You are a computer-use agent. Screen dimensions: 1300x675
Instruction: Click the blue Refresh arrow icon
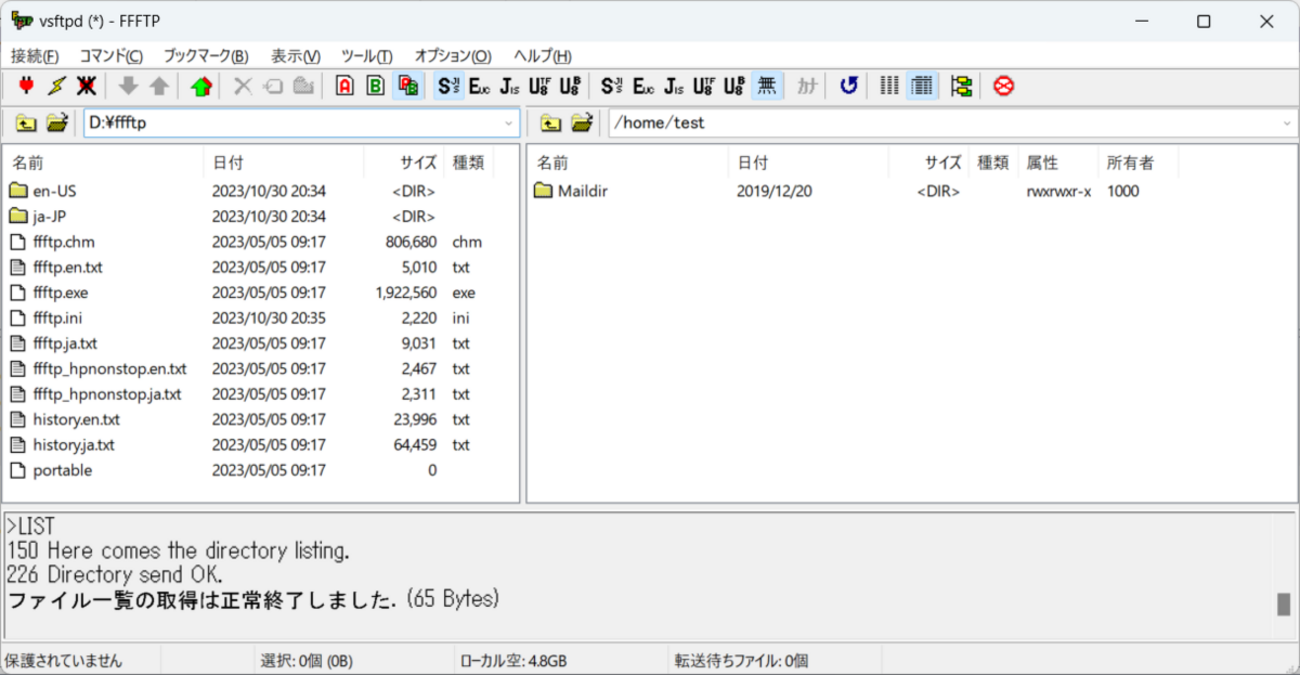pos(849,86)
